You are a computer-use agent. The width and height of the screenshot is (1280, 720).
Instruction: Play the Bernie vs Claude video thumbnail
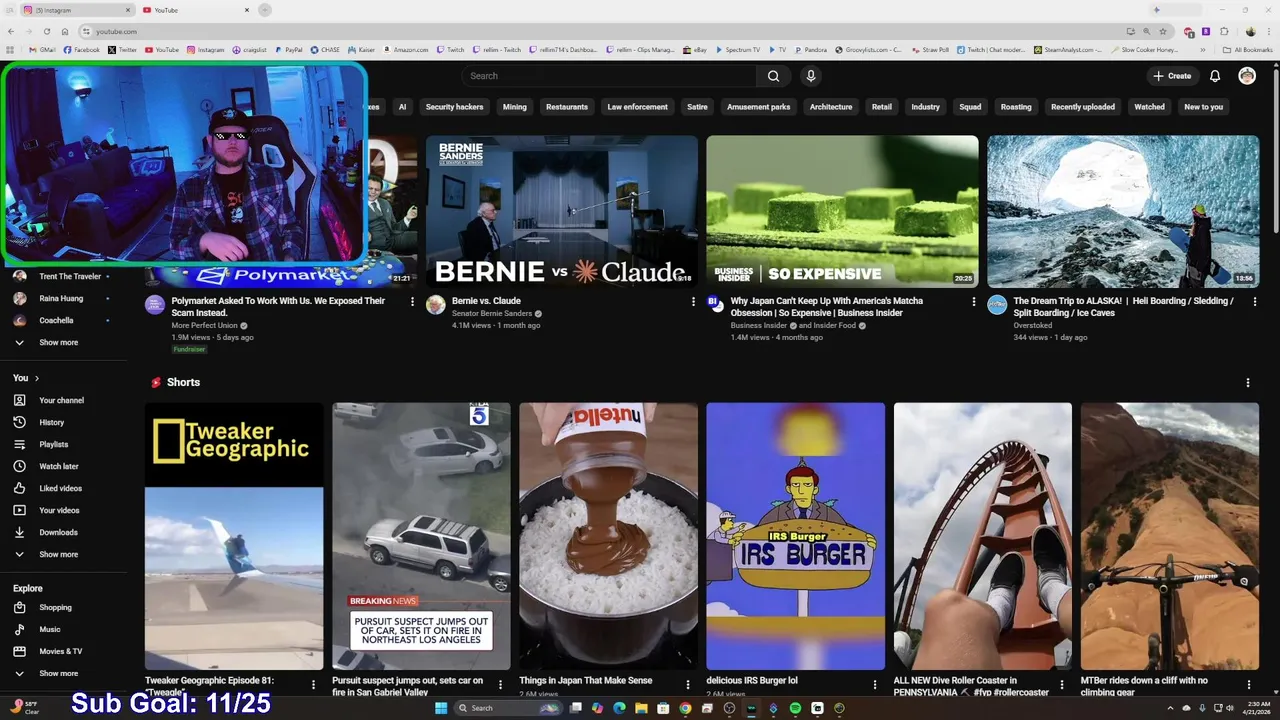(x=562, y=211)
